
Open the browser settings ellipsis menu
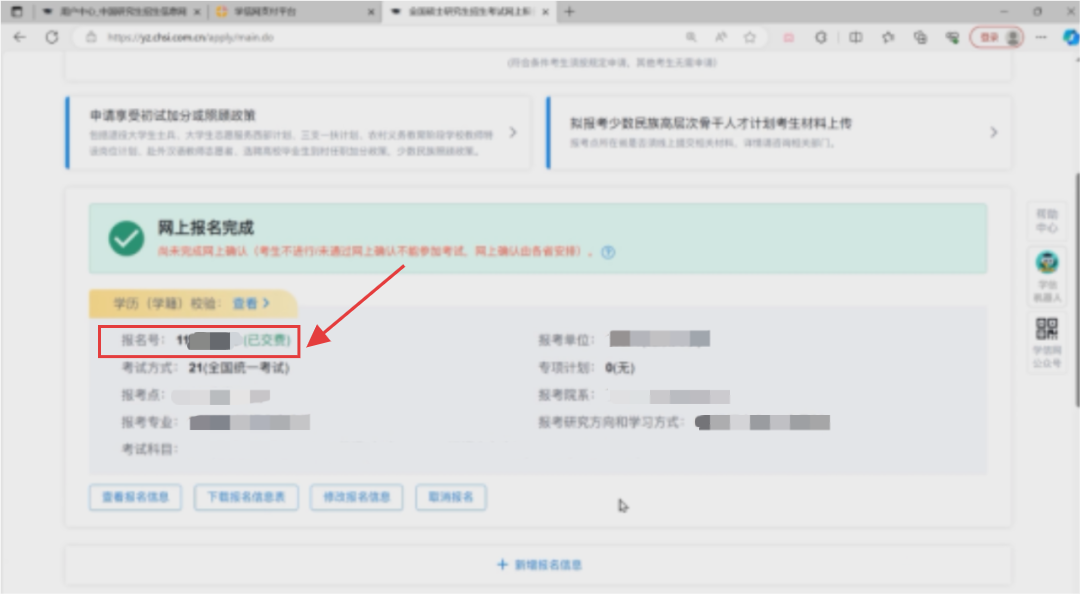[1041, 37]
